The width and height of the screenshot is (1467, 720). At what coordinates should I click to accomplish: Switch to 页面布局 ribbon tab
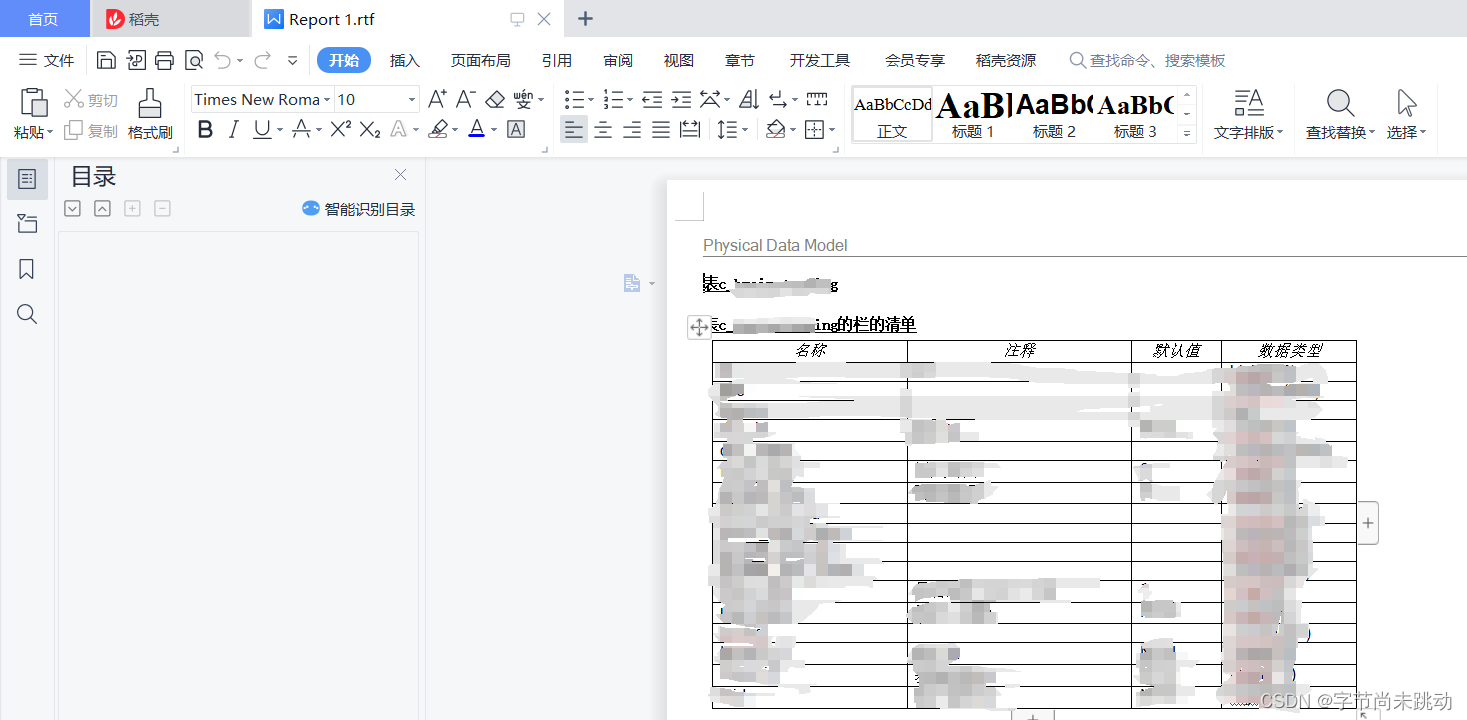pyautogui.click(x=481, y=60)
